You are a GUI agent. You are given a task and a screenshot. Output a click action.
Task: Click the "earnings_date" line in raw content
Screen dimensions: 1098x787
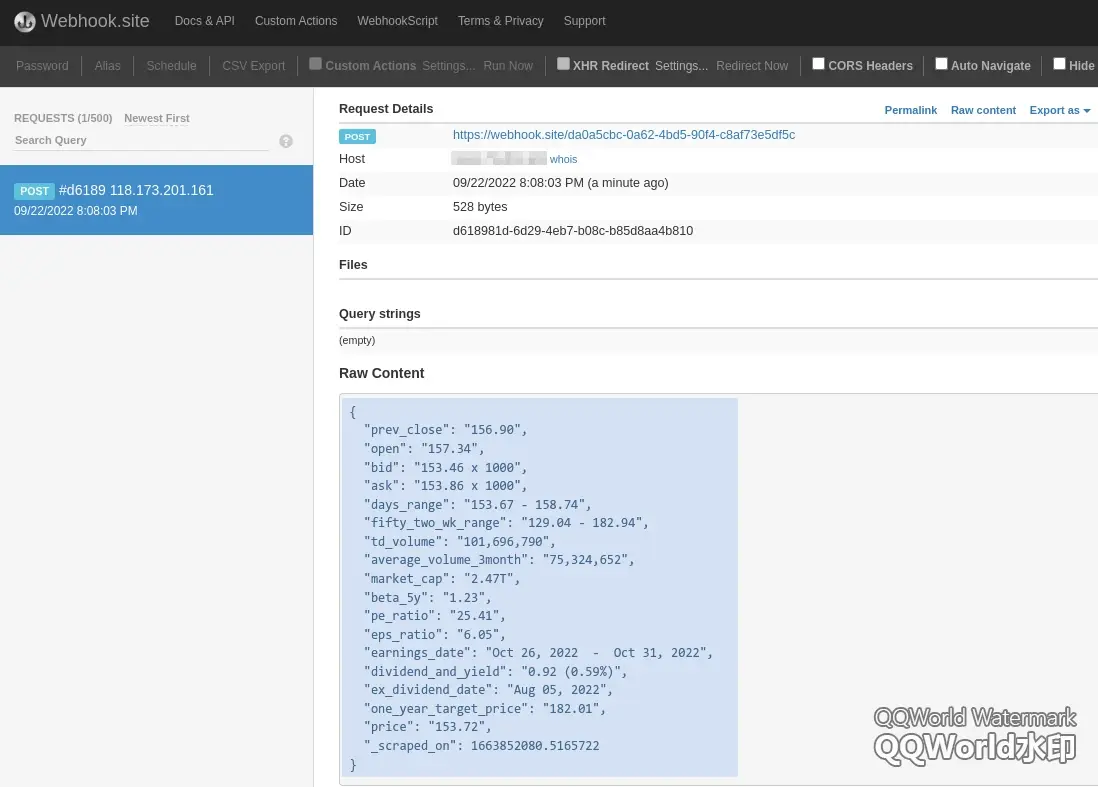click(x=538, y=653)
